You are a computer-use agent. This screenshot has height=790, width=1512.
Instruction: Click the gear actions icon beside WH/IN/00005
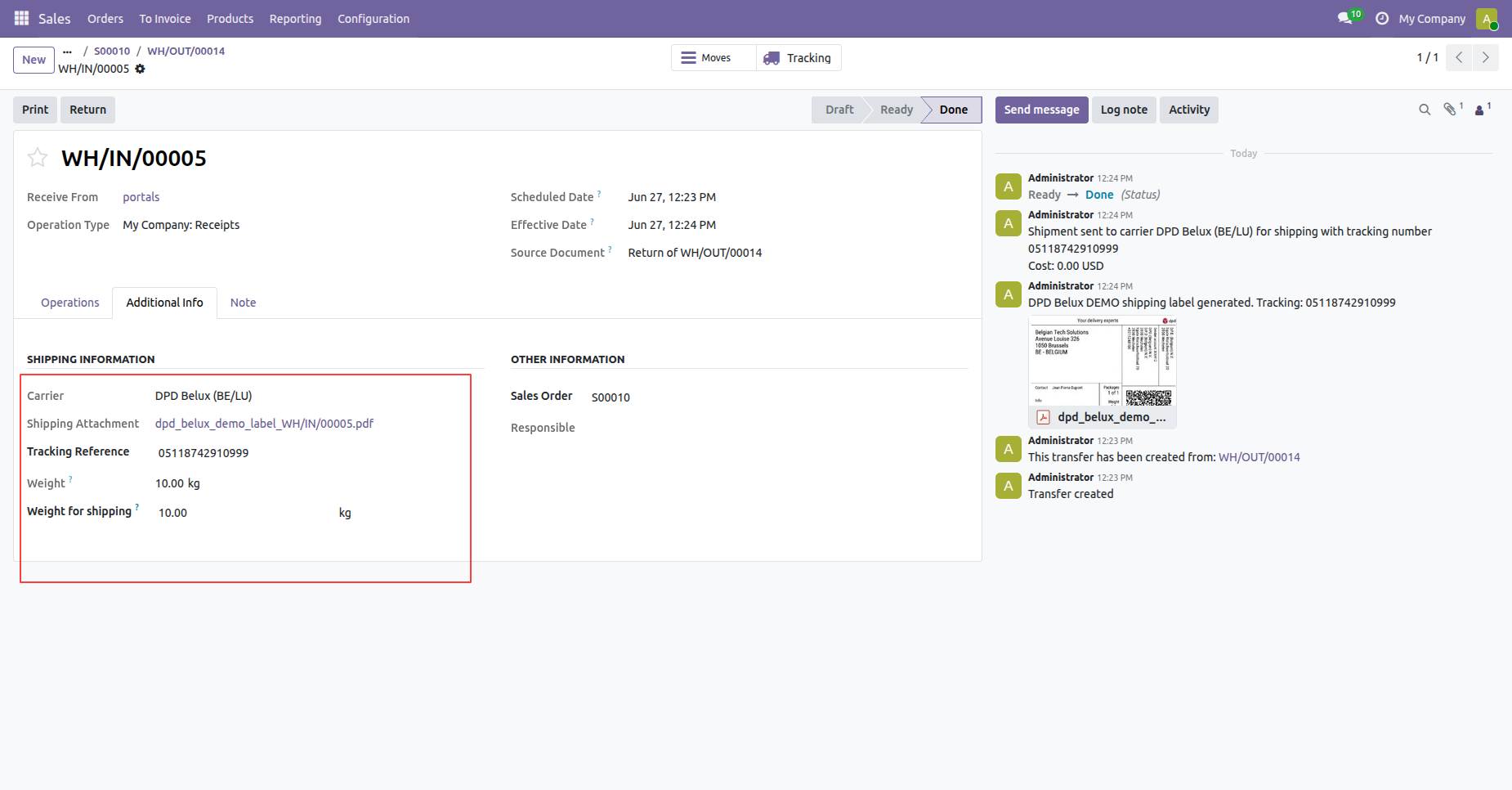tap(140, 69)
